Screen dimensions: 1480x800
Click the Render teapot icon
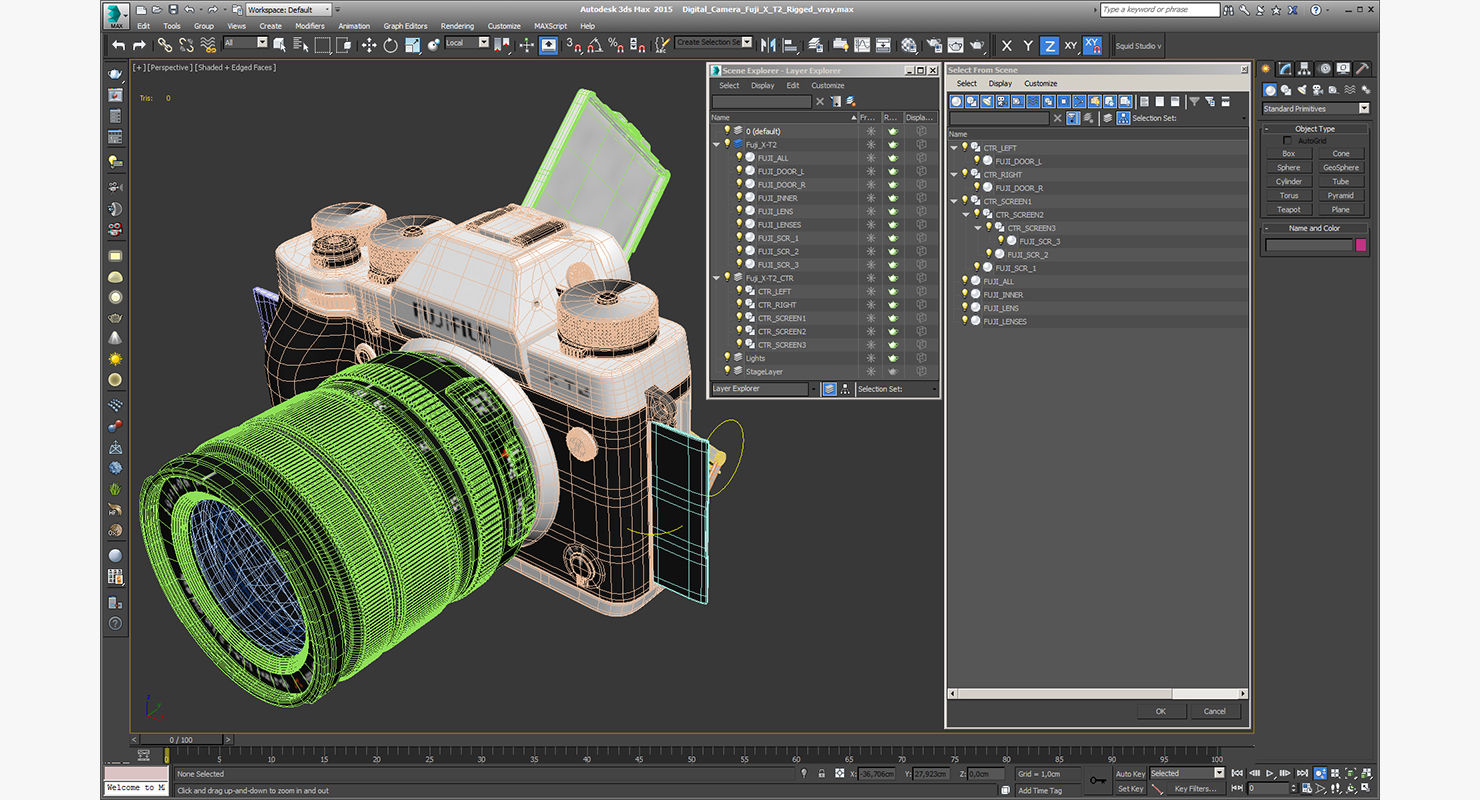(977, 45)
